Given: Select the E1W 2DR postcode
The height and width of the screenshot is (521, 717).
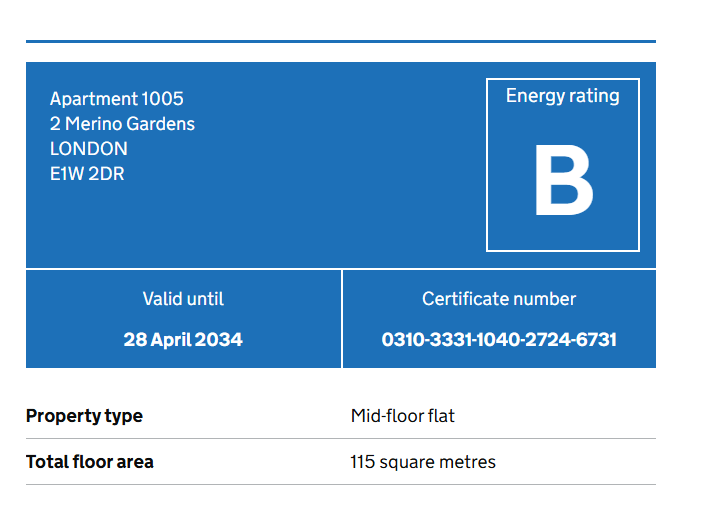Looking at the screenshot, I should pyautogui.click(x=87, y=174).
